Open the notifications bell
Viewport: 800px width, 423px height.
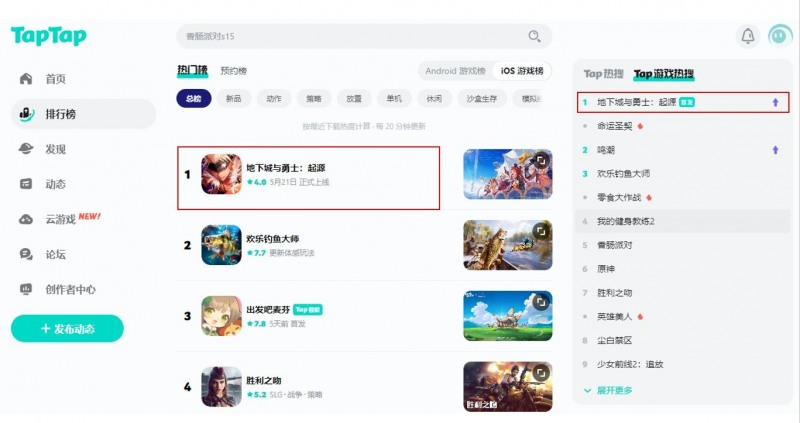click(x=747, y=37)
